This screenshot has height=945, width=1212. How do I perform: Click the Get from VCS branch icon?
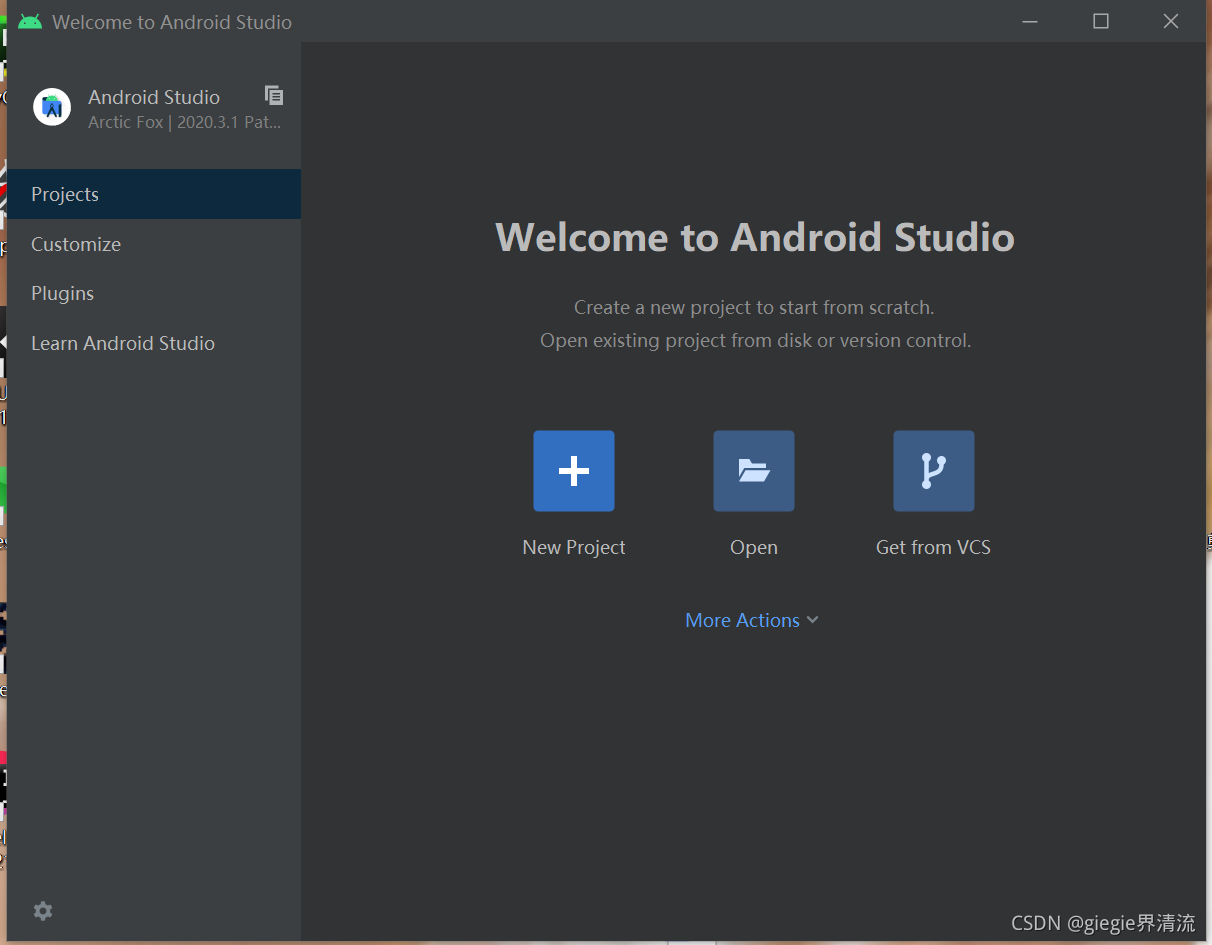coord(934,471)
